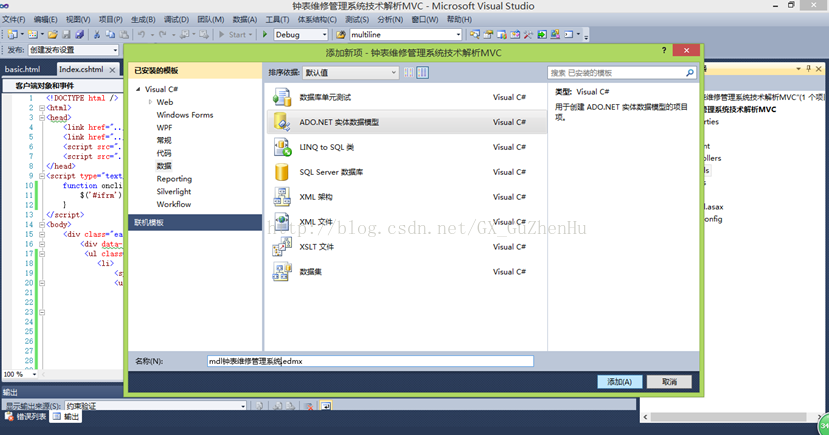Image resolution: width=834 pixels, height=435 pixels.
Task: Click the clear all output icon with red X
Action: click(x=309, y=406)
